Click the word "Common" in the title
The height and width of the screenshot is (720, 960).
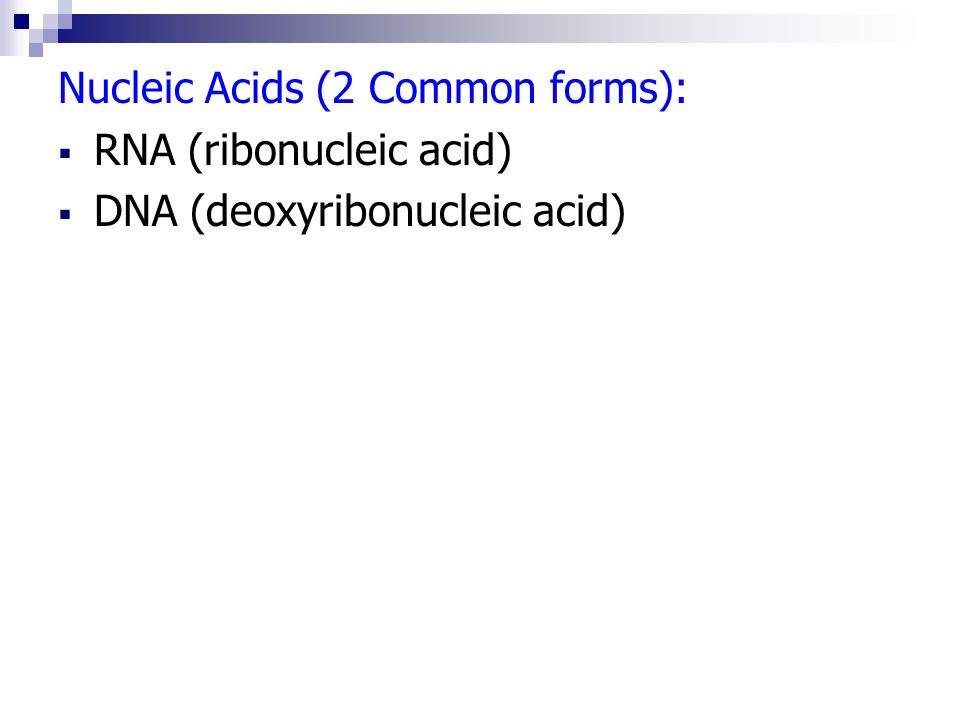(453, 89)
